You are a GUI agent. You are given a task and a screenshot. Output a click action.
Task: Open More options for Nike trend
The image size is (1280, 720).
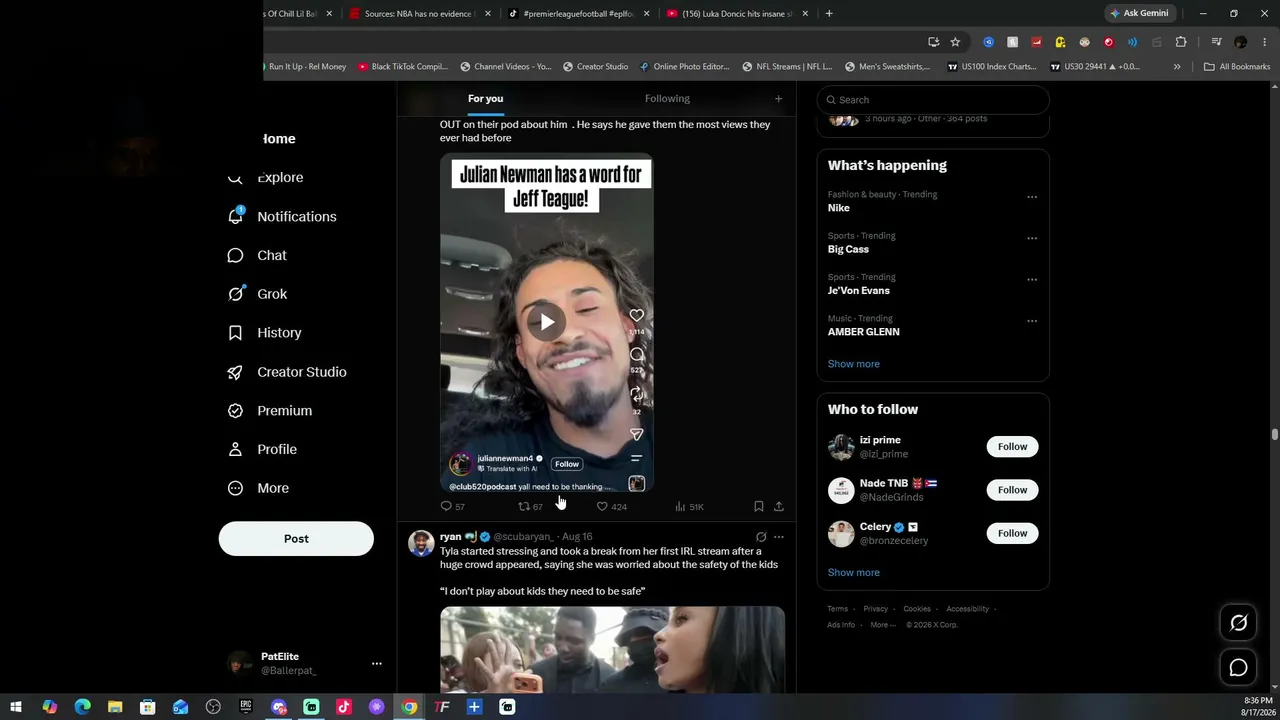click(x=1032, y=197)
